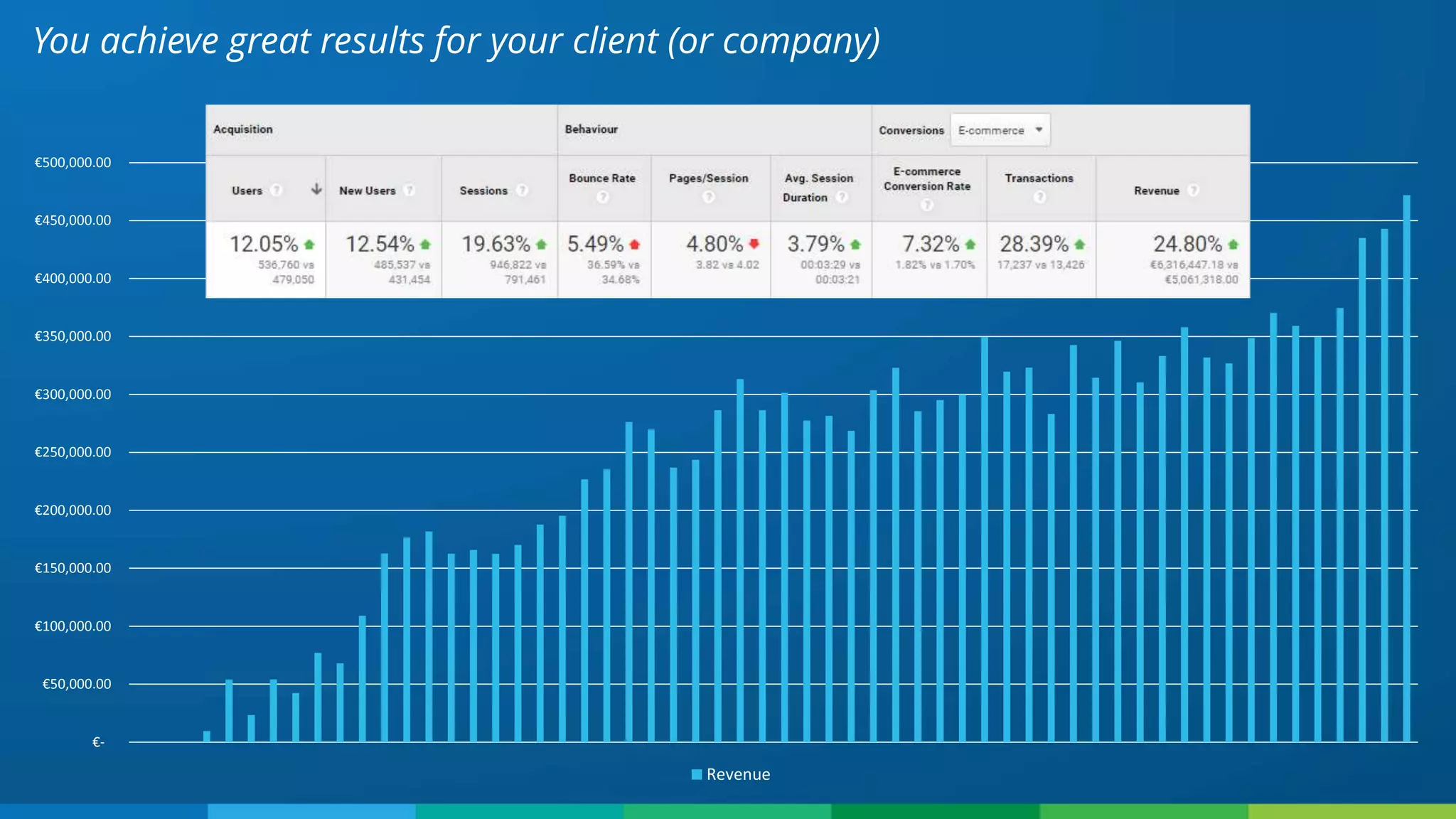Image resolution: width=1456 pixels, height=819 pixels.
Task: Sort by the Transactions column header
Action: [1039, 178]
